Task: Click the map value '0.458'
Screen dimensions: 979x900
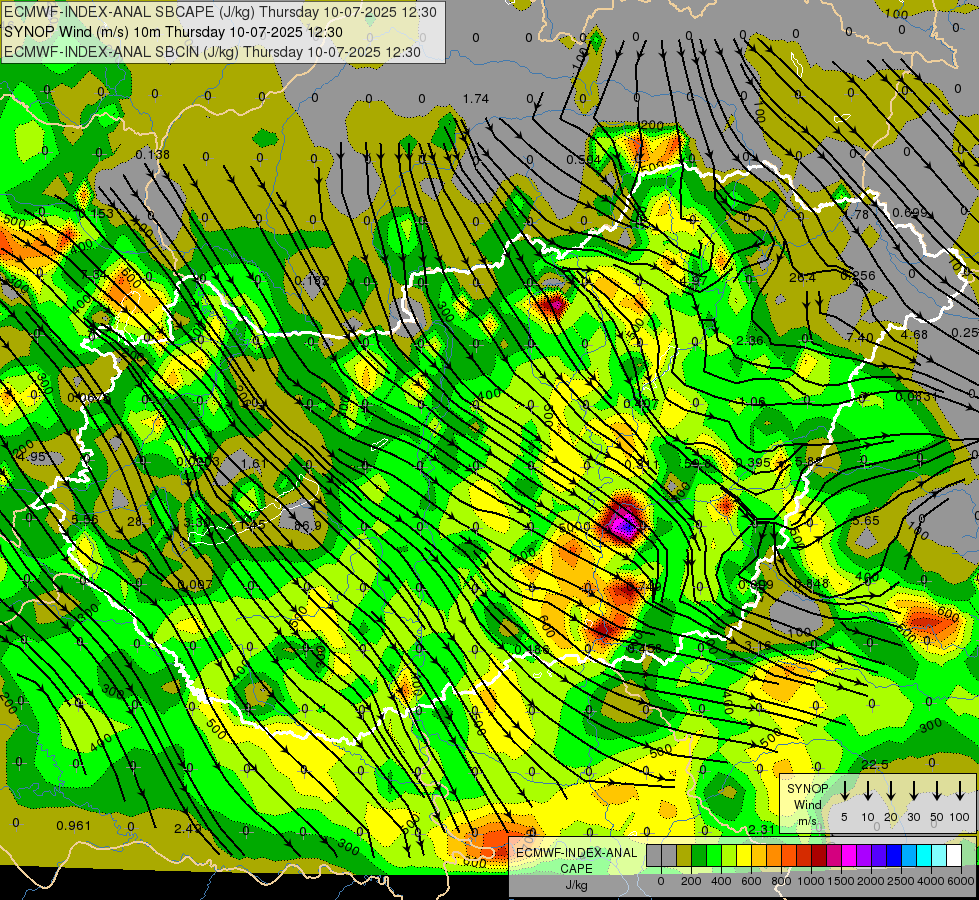Action: 644,649
